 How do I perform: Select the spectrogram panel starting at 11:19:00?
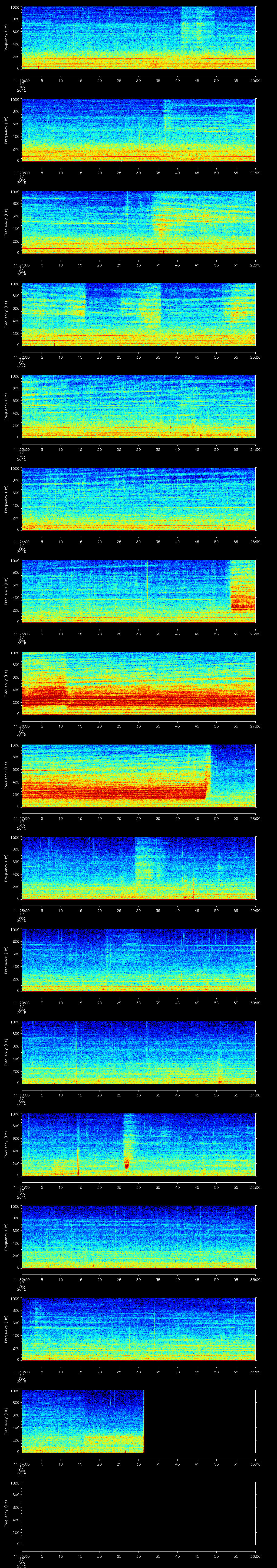(x=138, y=38)
